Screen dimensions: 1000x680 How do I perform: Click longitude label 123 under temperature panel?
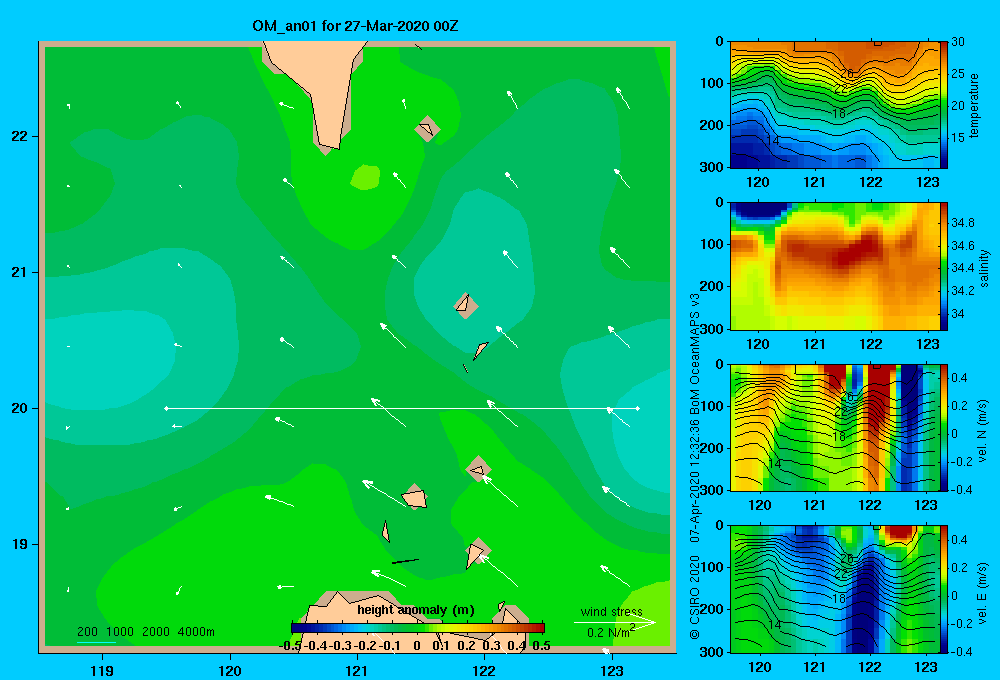point(927,182)
